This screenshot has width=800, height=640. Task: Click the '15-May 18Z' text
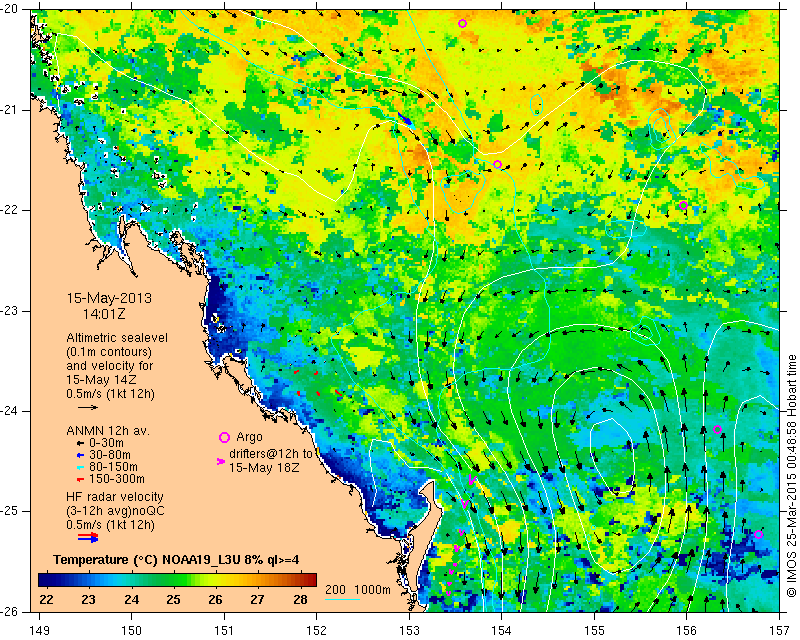coord(263,467)
